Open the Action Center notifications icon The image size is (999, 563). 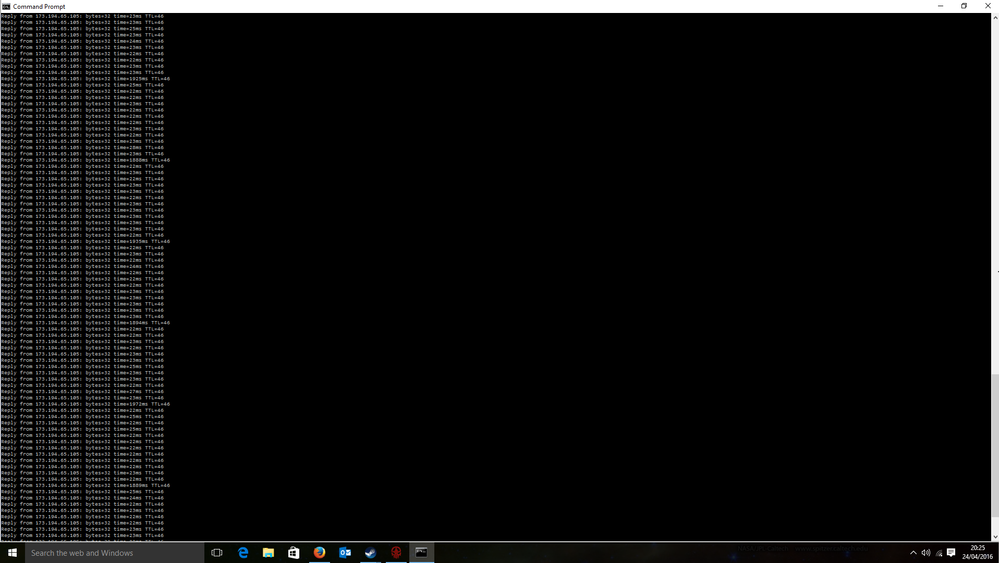pyautogui.click(x=951, y=553)
